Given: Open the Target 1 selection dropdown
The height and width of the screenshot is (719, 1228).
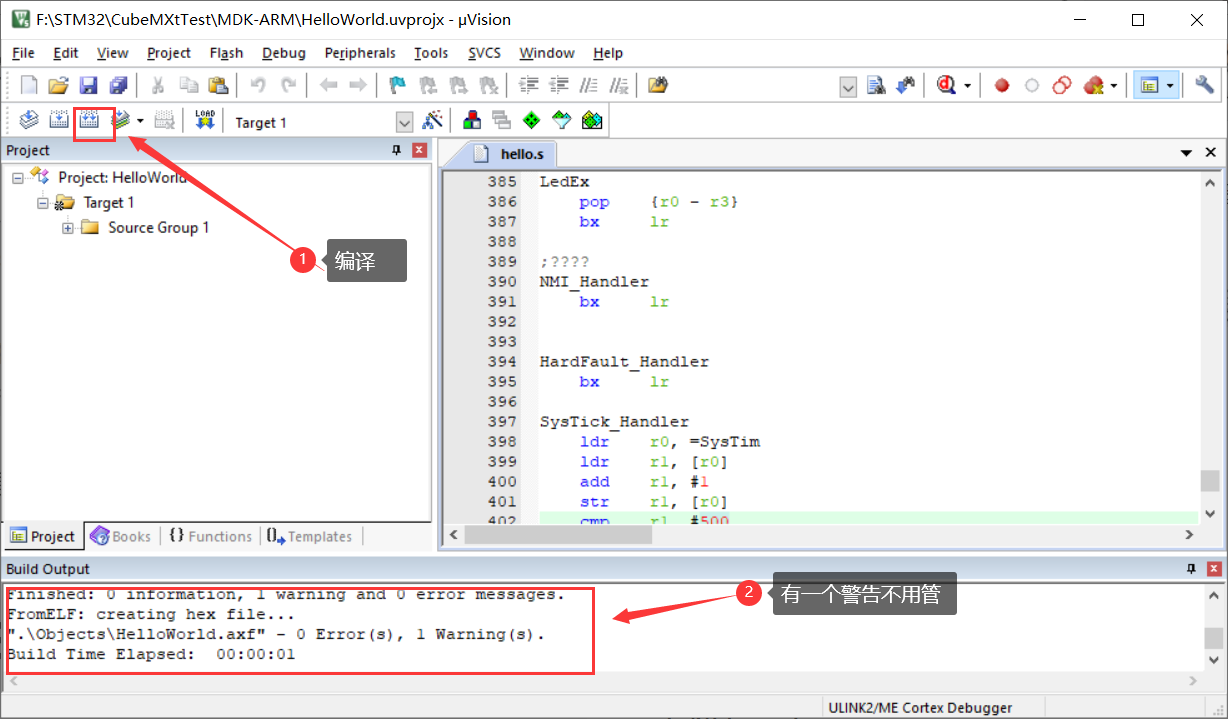Looking at the screenshot, I should point(404,121).
